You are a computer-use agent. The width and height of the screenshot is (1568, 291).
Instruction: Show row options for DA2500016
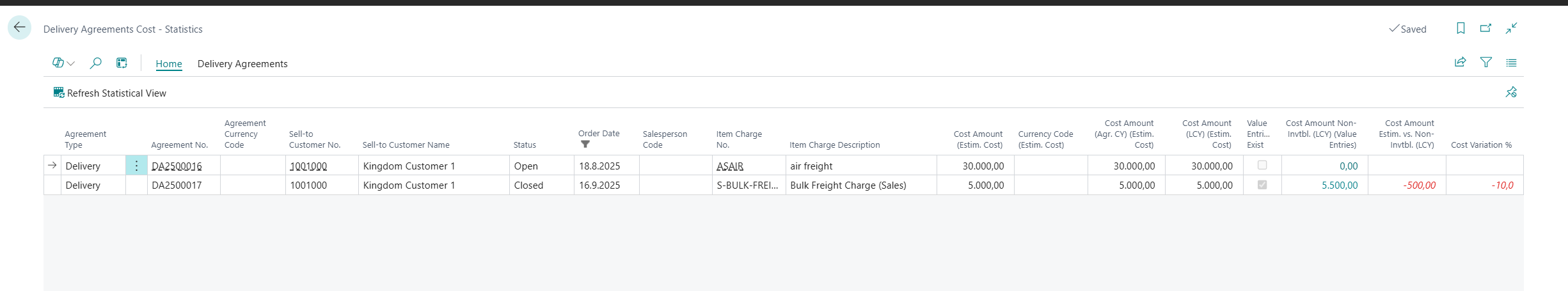point(136,166)
